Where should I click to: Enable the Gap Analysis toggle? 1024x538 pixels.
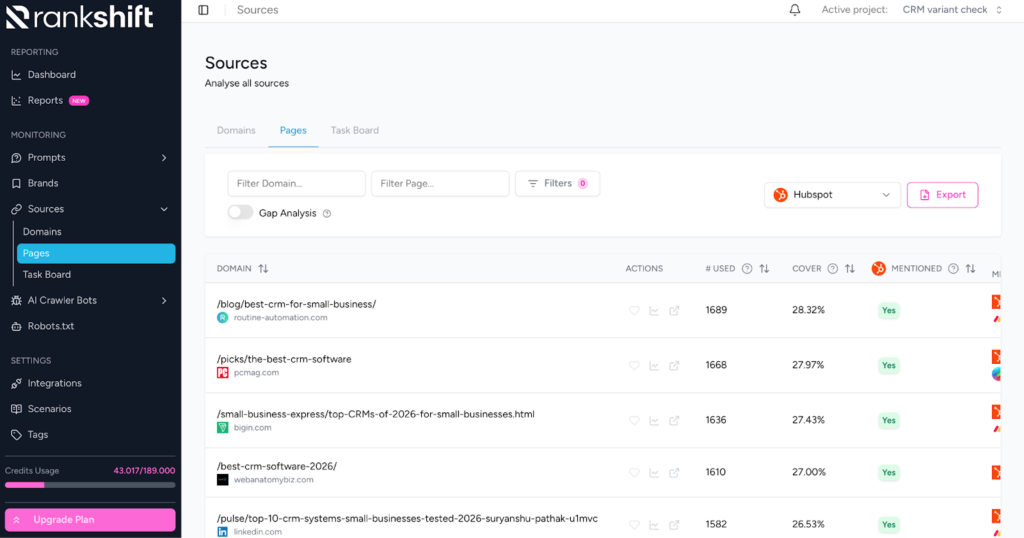[240, 213]
